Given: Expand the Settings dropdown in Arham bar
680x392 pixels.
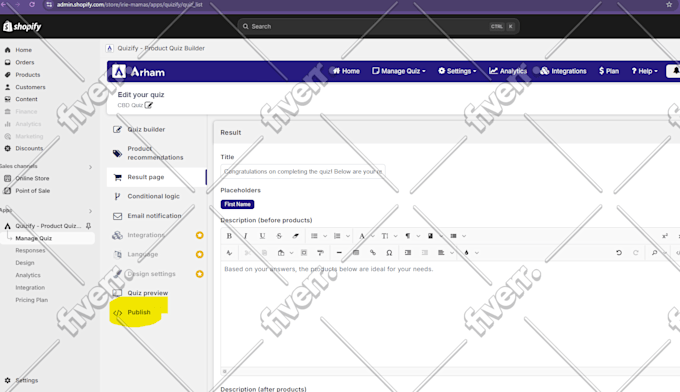Looking at the screenshot, I should [457, 71].
